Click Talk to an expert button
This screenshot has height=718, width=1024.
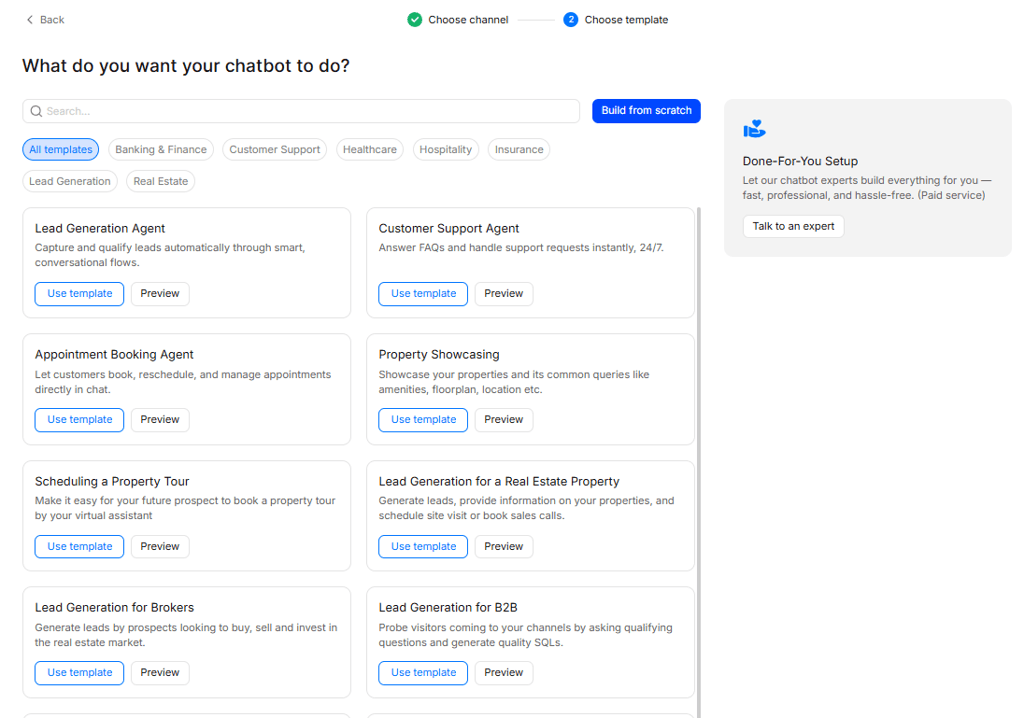tap(793, 226)
